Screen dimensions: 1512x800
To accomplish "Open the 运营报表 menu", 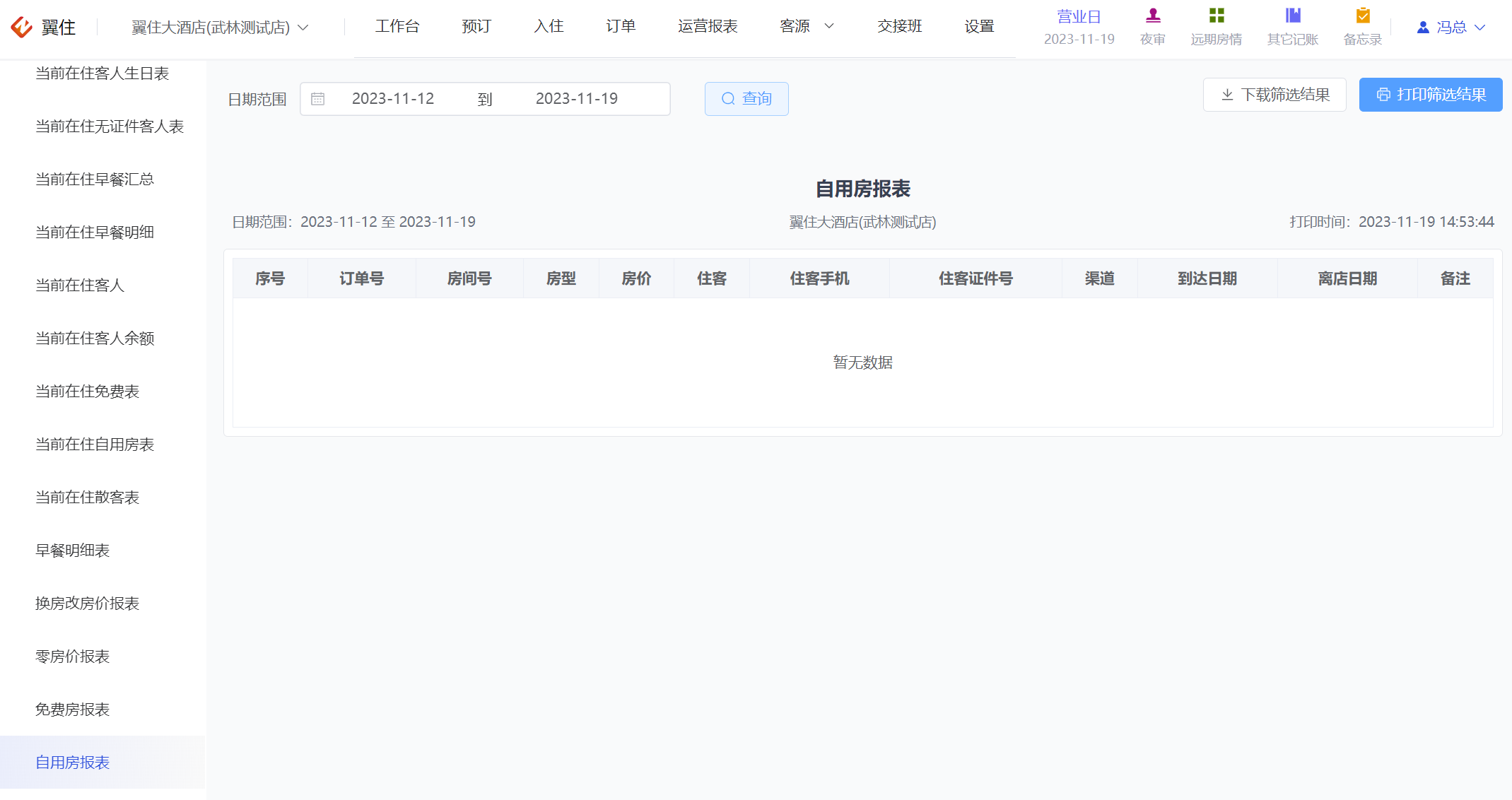I will tap(708, 26).
